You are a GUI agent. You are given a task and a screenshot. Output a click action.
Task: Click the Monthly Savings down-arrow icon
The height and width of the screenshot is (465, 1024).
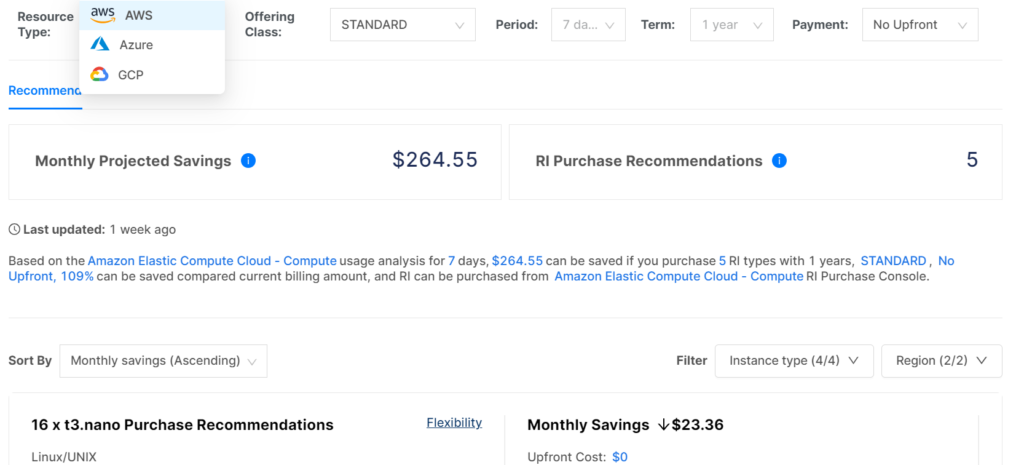tap(664, 425)
